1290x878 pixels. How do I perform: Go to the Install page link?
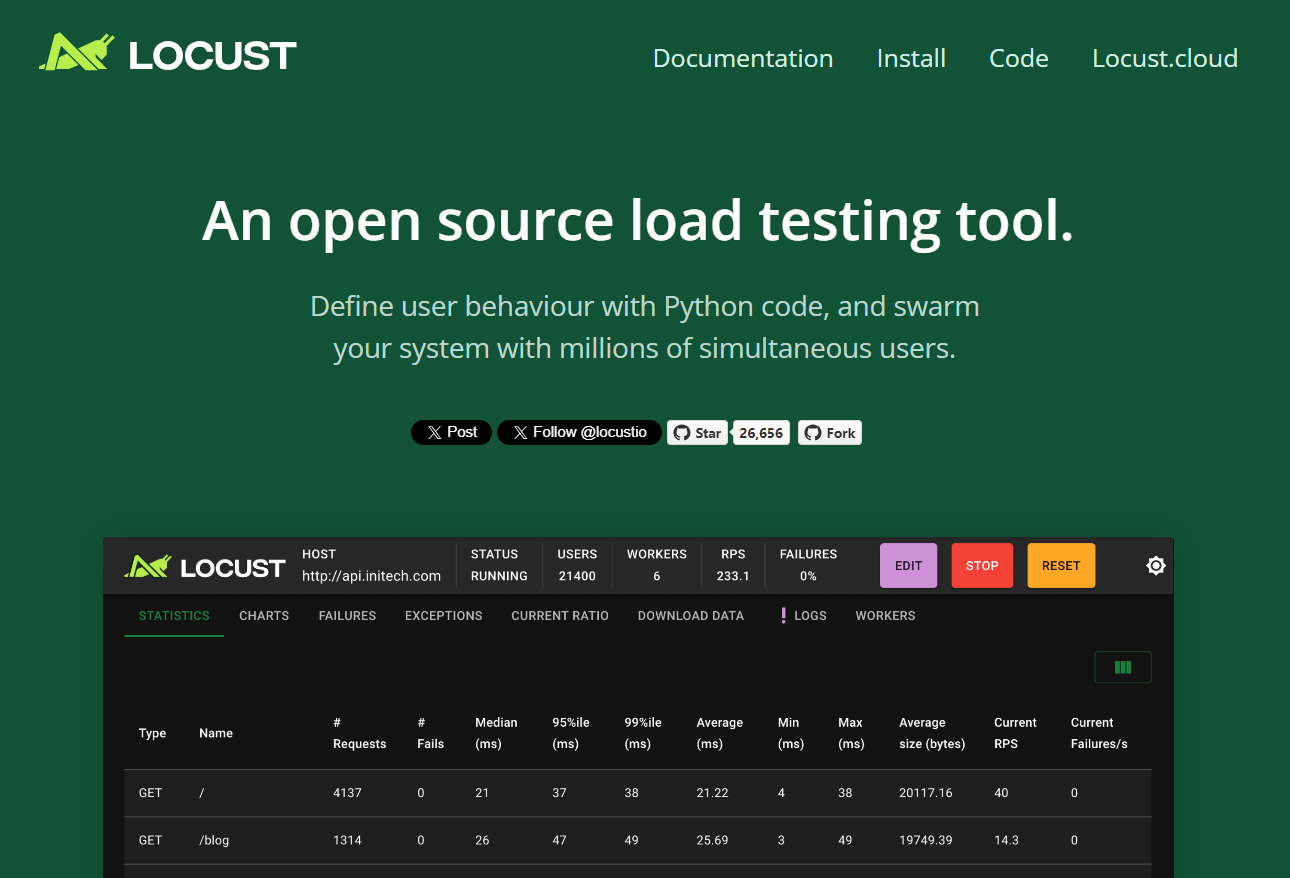(911, 58)
